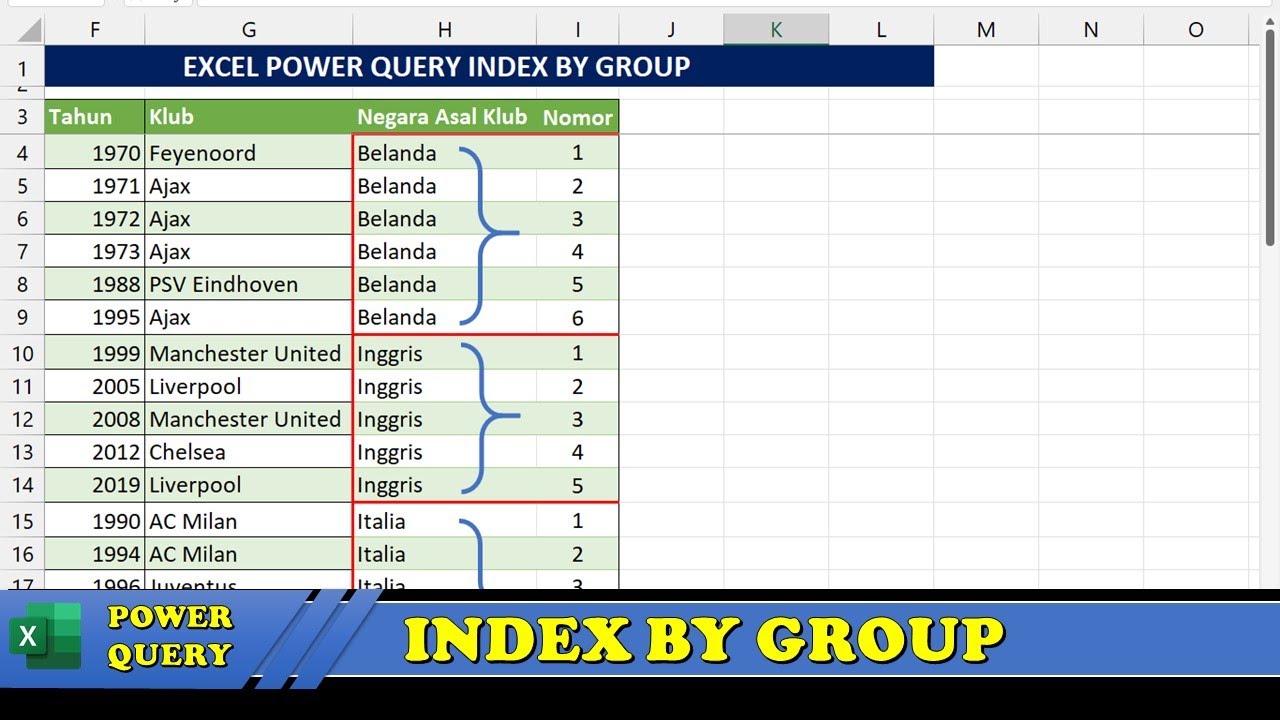
Task: Click the "Negara Asal Klub" header cell
Action: [x=445, y=117]
